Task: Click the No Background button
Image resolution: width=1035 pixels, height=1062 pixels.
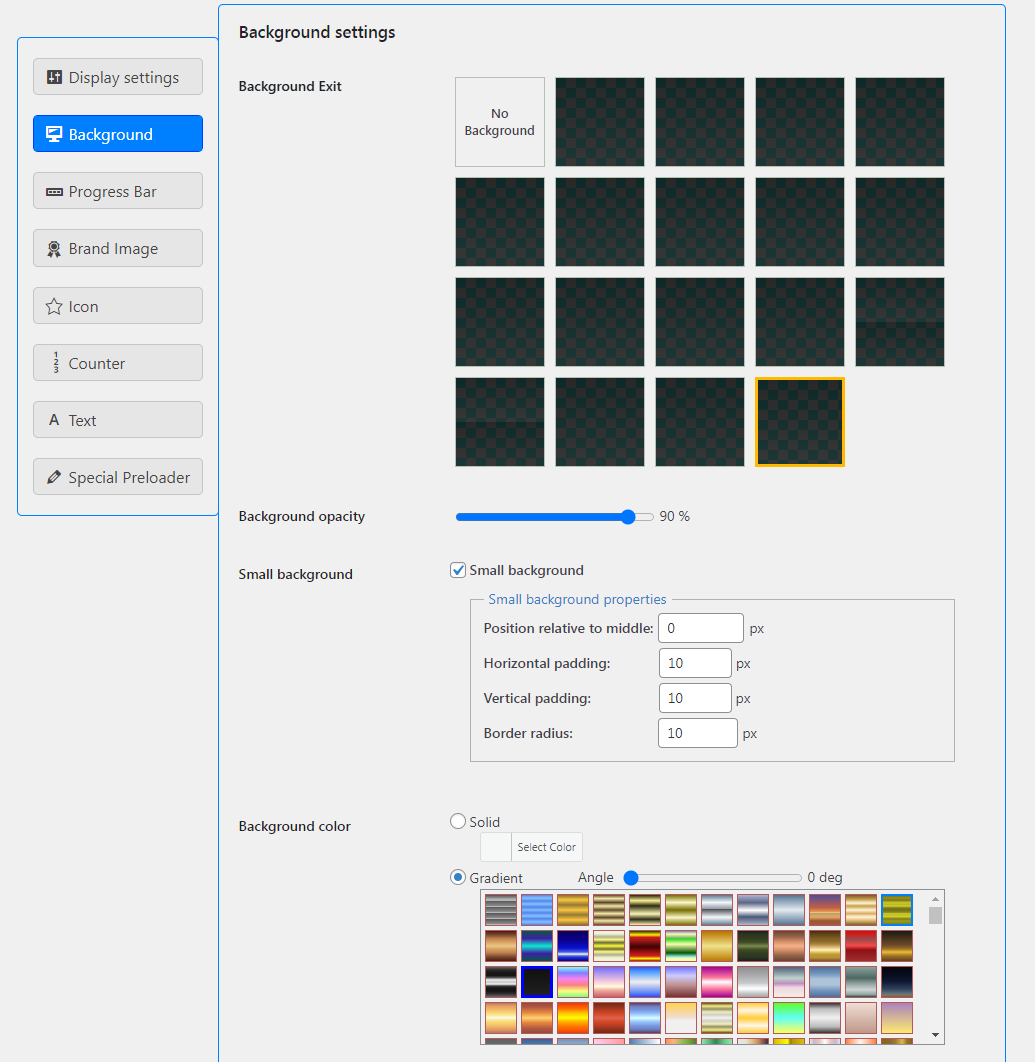Action: click(499, 122)
